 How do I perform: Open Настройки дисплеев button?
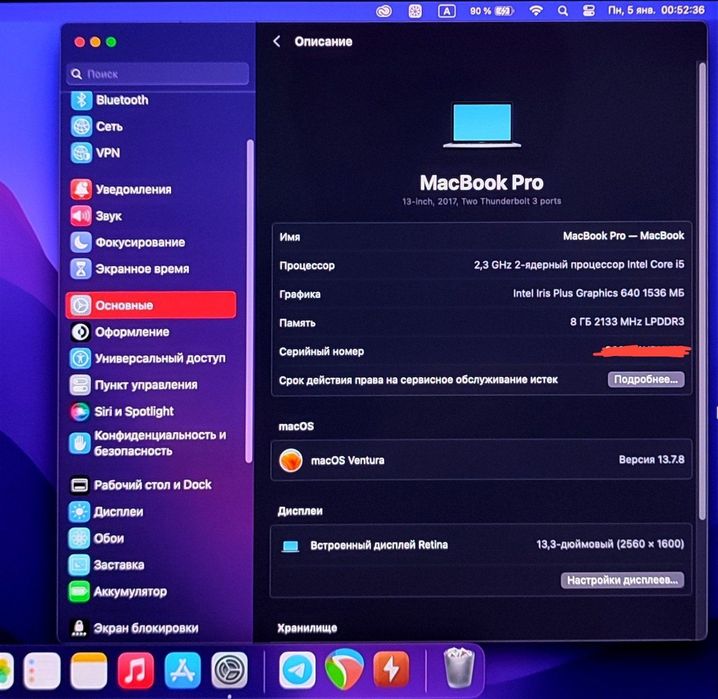[622, 580]
